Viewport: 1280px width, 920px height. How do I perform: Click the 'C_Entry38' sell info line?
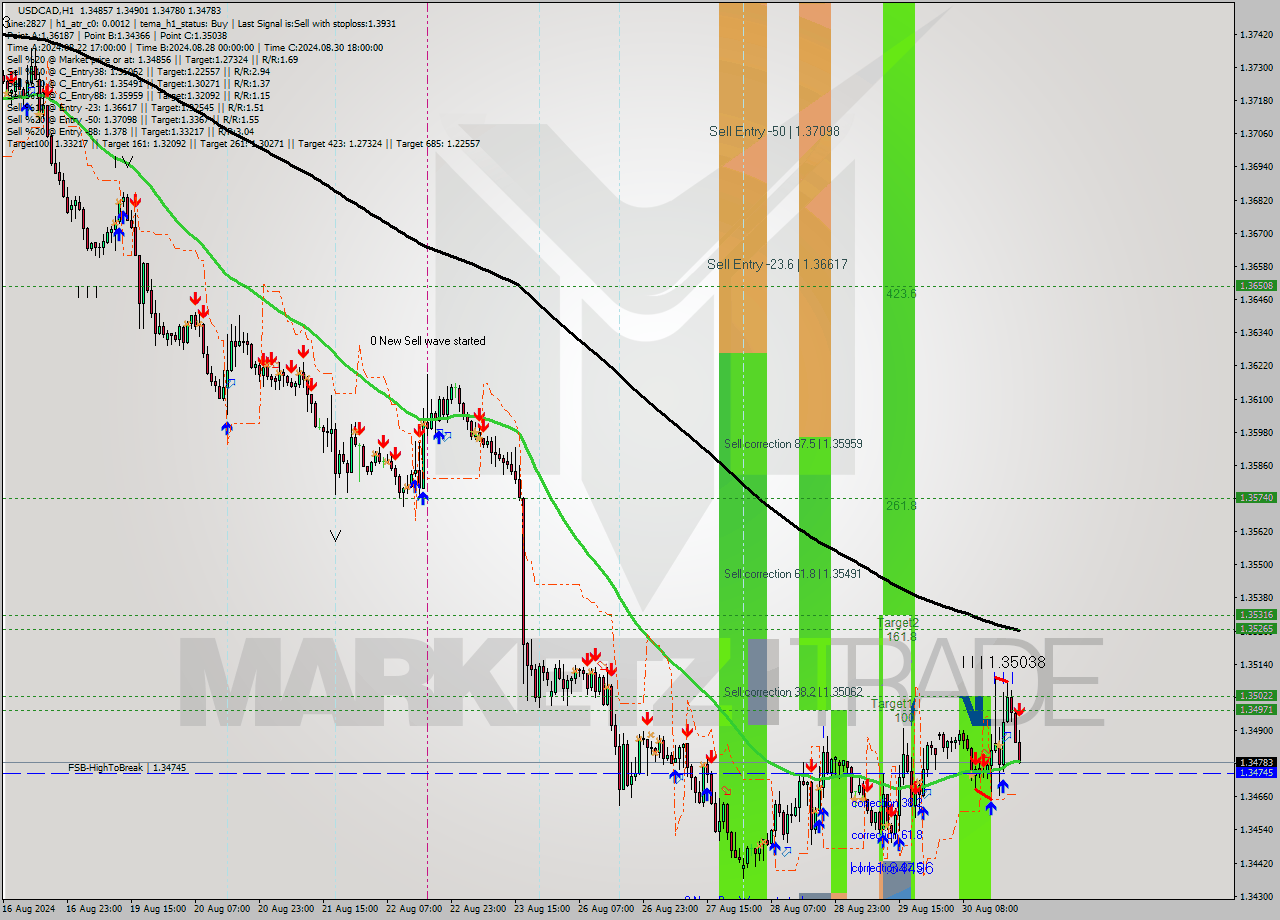coord(138,71)
